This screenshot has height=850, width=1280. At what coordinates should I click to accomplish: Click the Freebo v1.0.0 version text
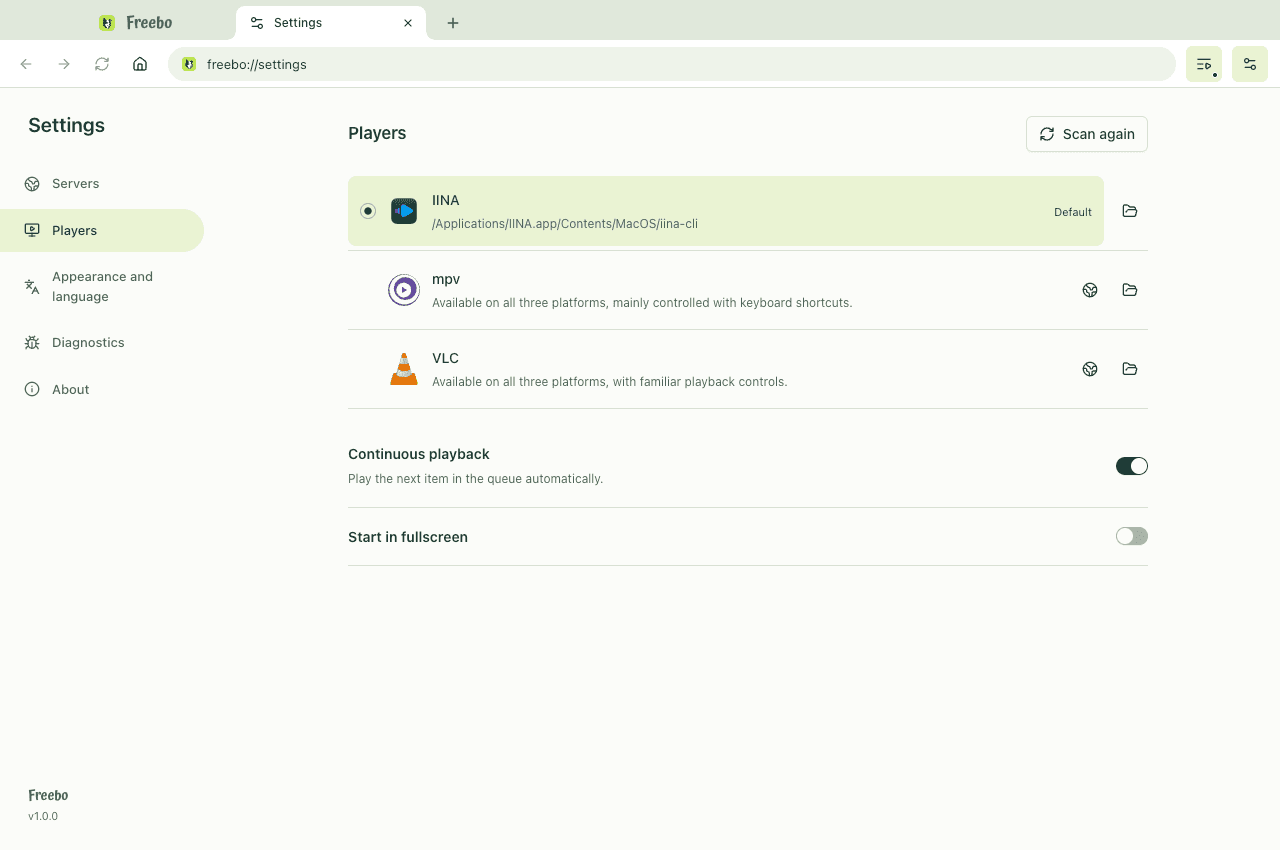[43, 816]
